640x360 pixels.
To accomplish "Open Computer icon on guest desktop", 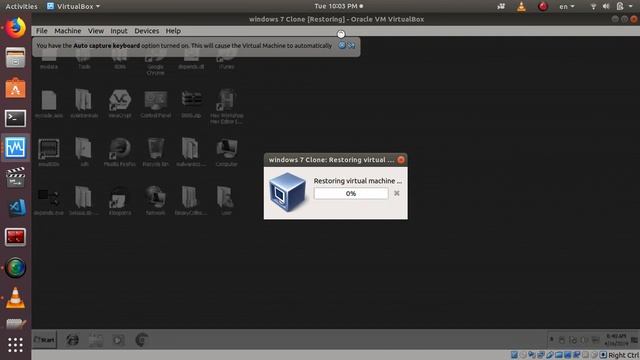I will [227, 152].
